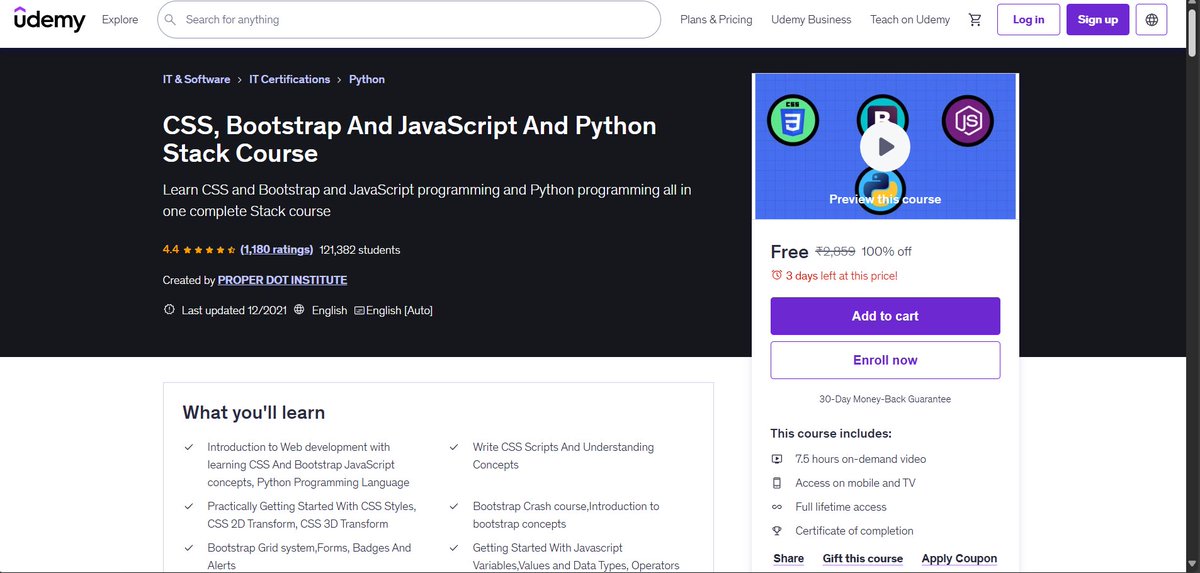Click the Sign up button
The image size is (1200, 573).
pyautogui.click(x=1098, y=19)
